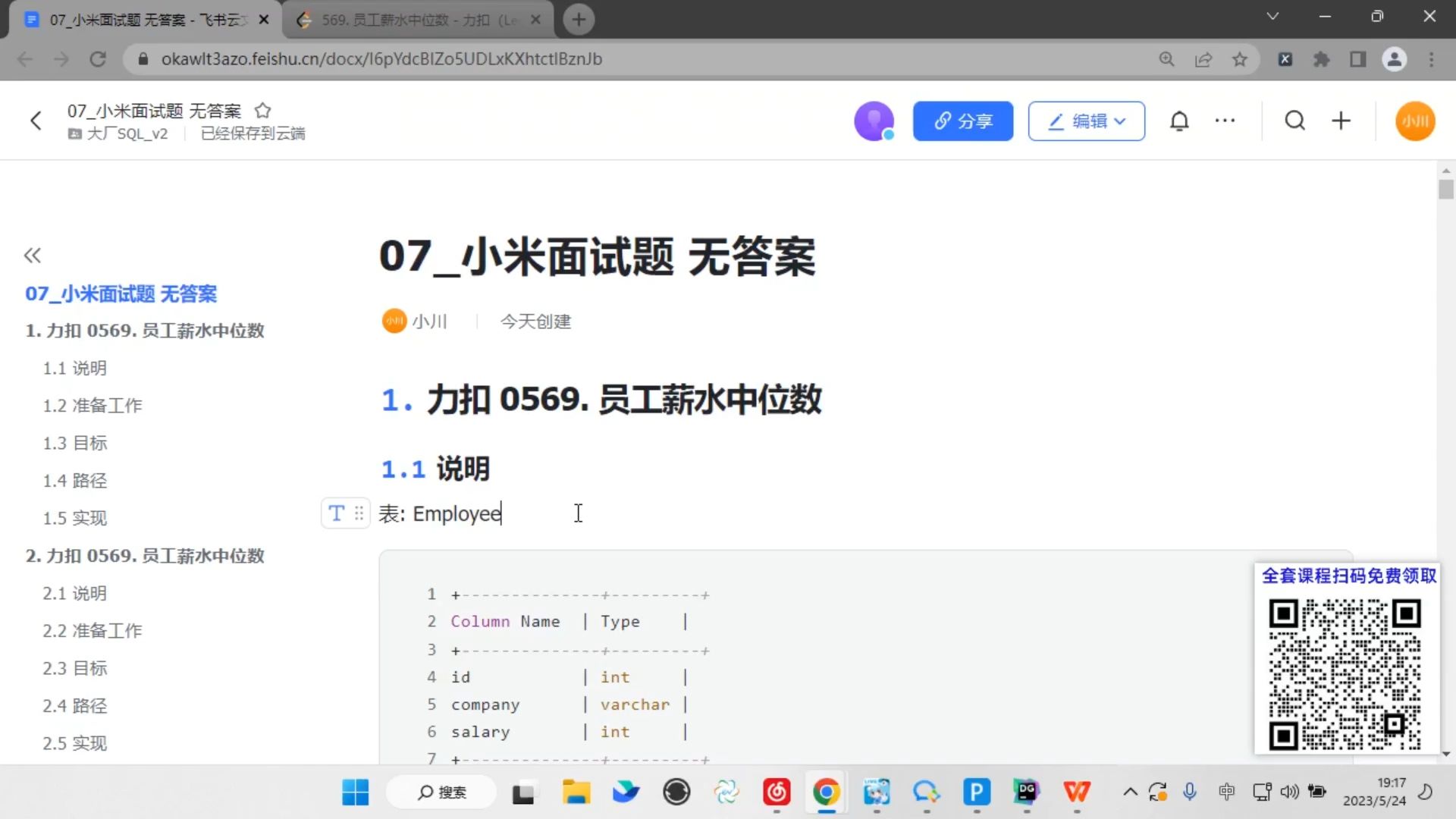Go to outline item 2.4 路径
The image size is (1456, 819).
(x=74, y=706)
